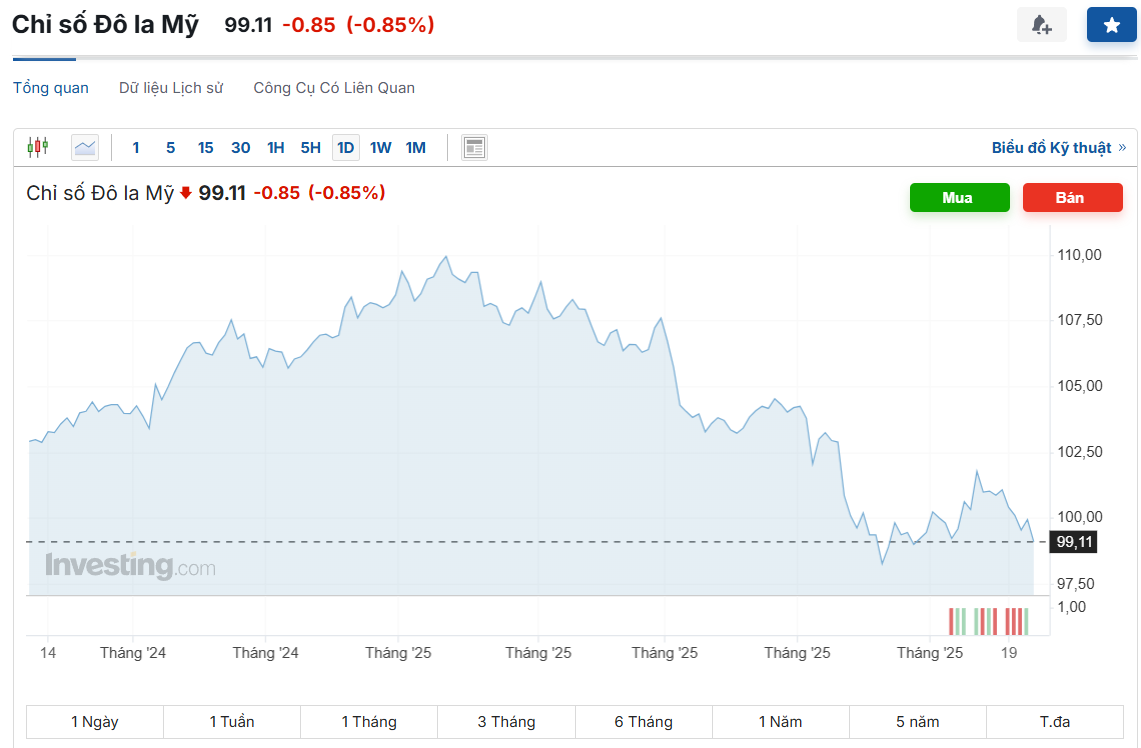Image resolution: width=1141 pixels, height=748 pixels.
Task: Click the 99,11 price marker on axis
Action: [1073, 542]
